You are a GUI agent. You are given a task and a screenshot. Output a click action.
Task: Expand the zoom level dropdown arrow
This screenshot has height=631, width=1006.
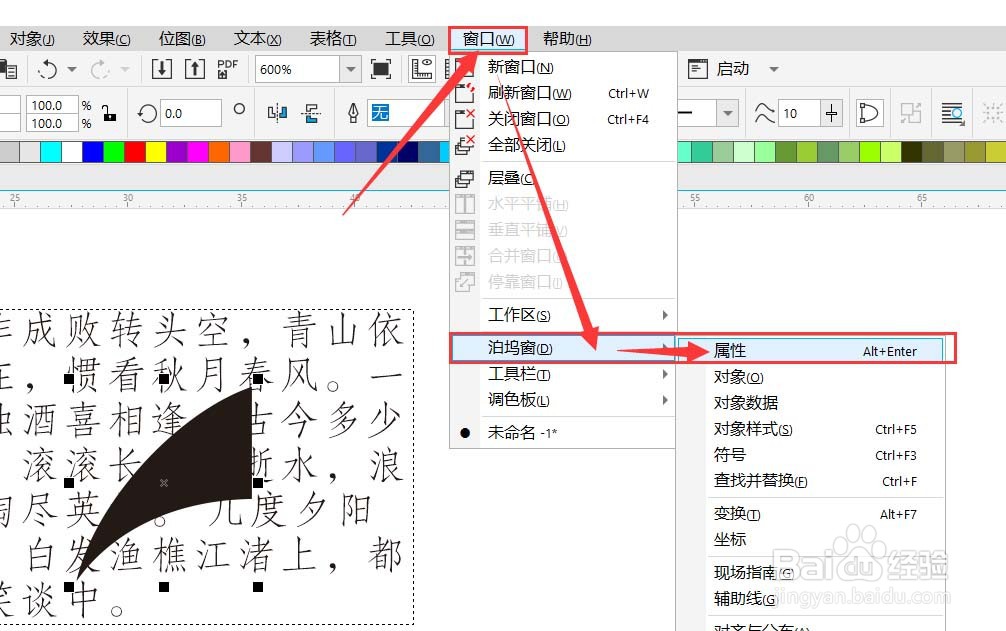[350, 69]
